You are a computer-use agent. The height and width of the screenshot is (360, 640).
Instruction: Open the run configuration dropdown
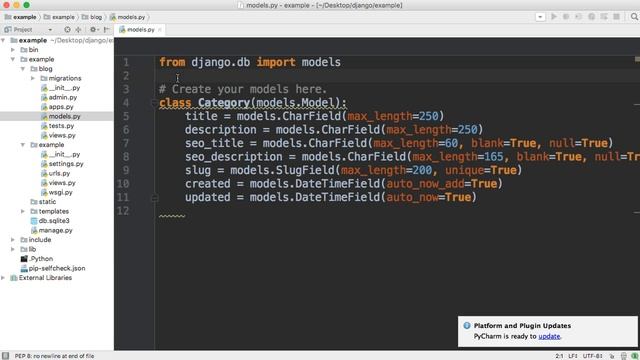coord(540,17)
